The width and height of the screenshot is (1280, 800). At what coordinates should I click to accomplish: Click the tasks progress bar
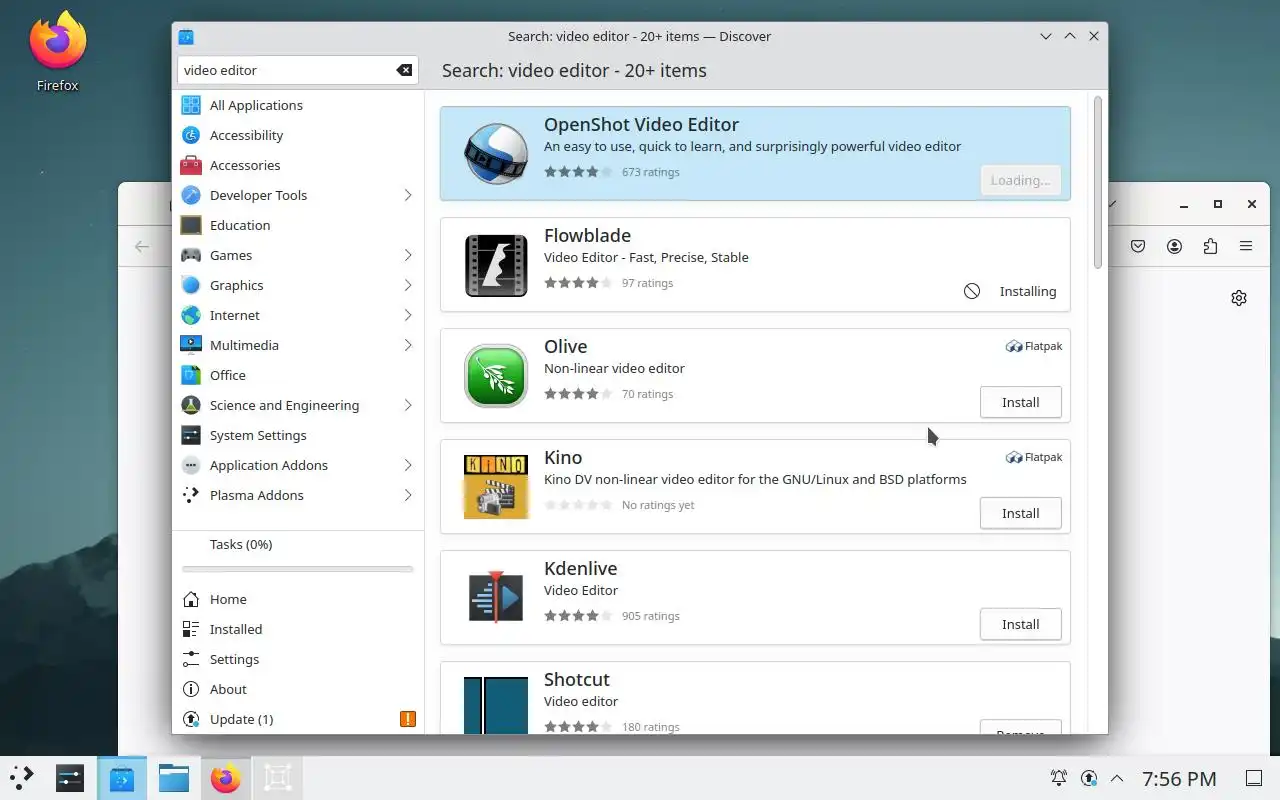tap(298, 569)
